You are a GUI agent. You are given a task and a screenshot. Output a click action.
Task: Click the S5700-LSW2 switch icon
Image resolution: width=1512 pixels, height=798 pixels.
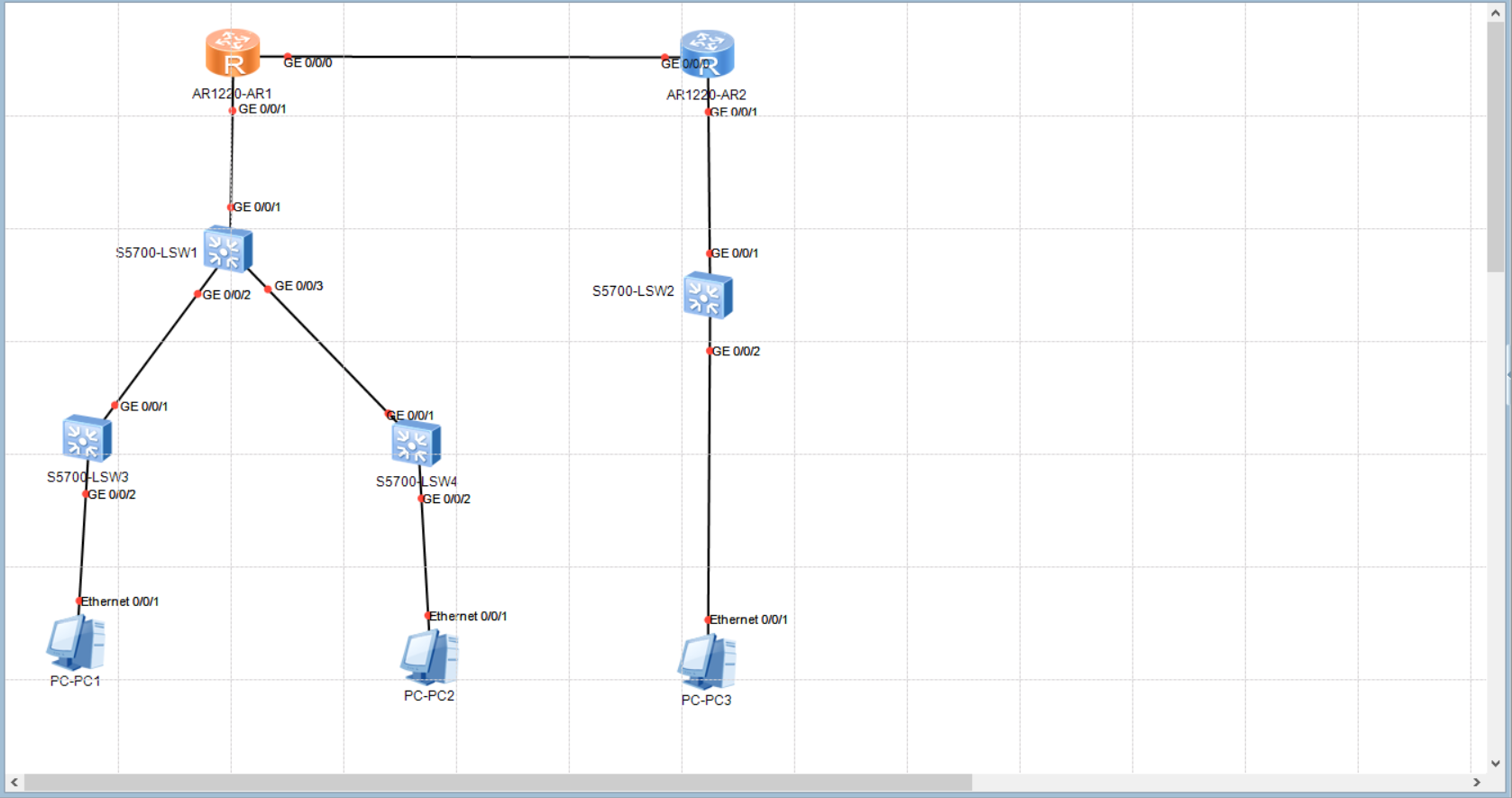click(x=708, y=295)
